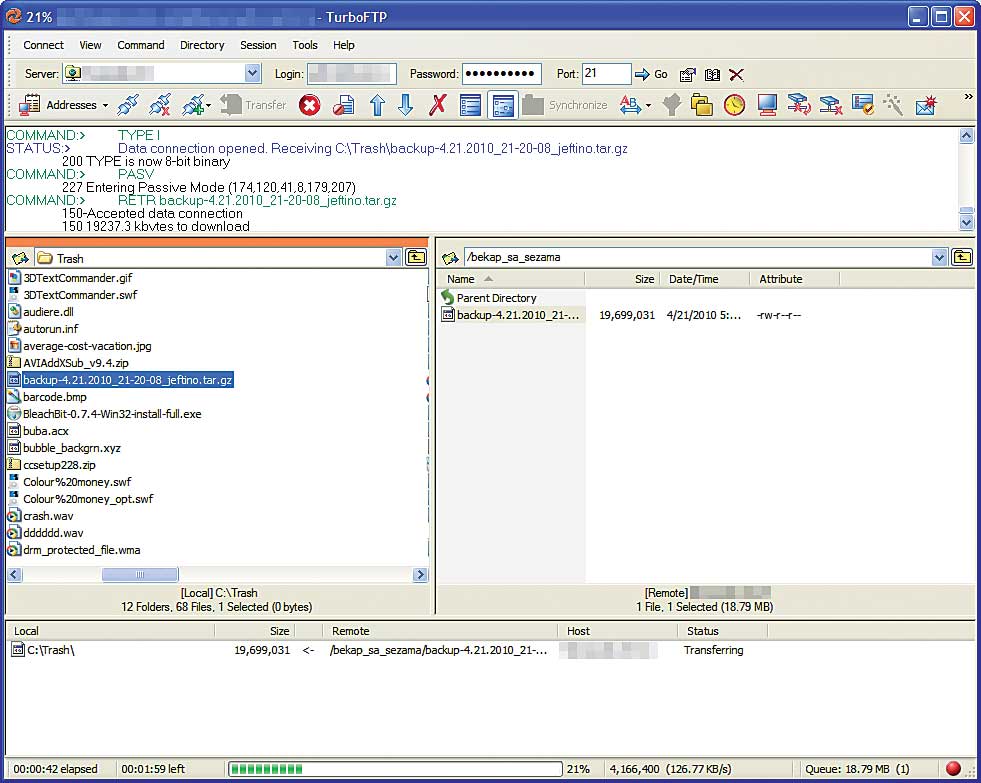This screenshot has height=783, width=981.
Task: Open the View menu
Action: (x=90, y=45)
